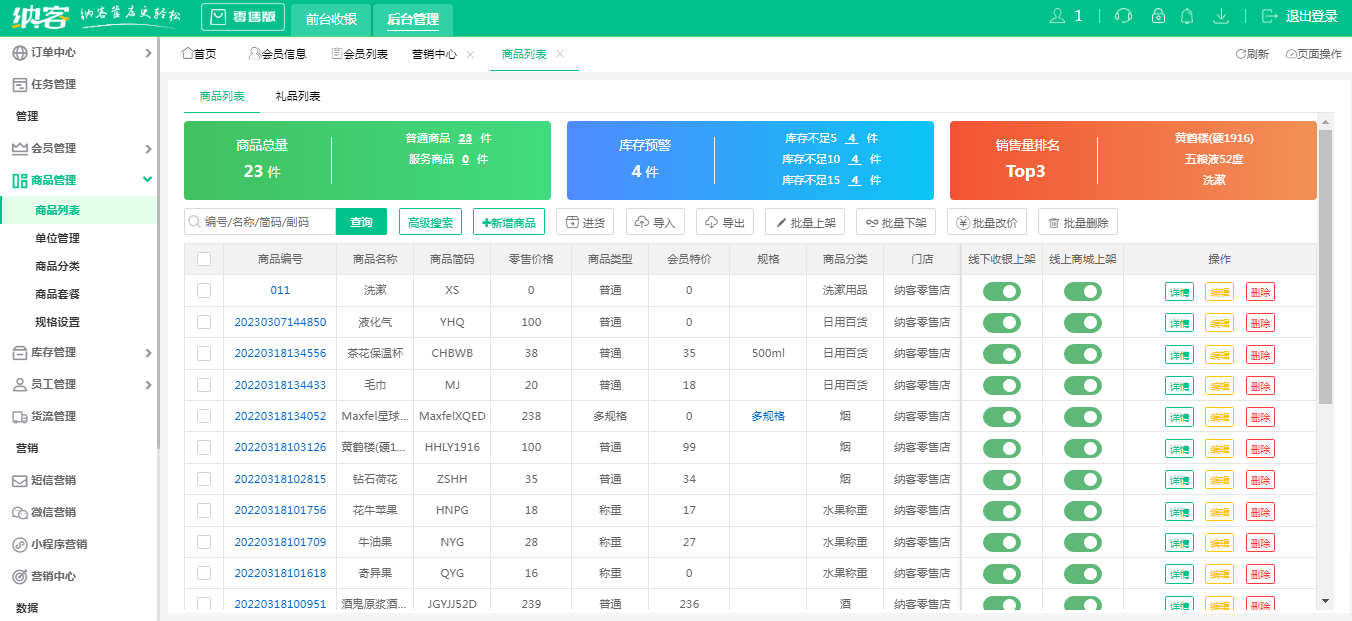Click 批量删除 batch delete button
This screenshot has width=1352, height=621.
[1078, 221]
